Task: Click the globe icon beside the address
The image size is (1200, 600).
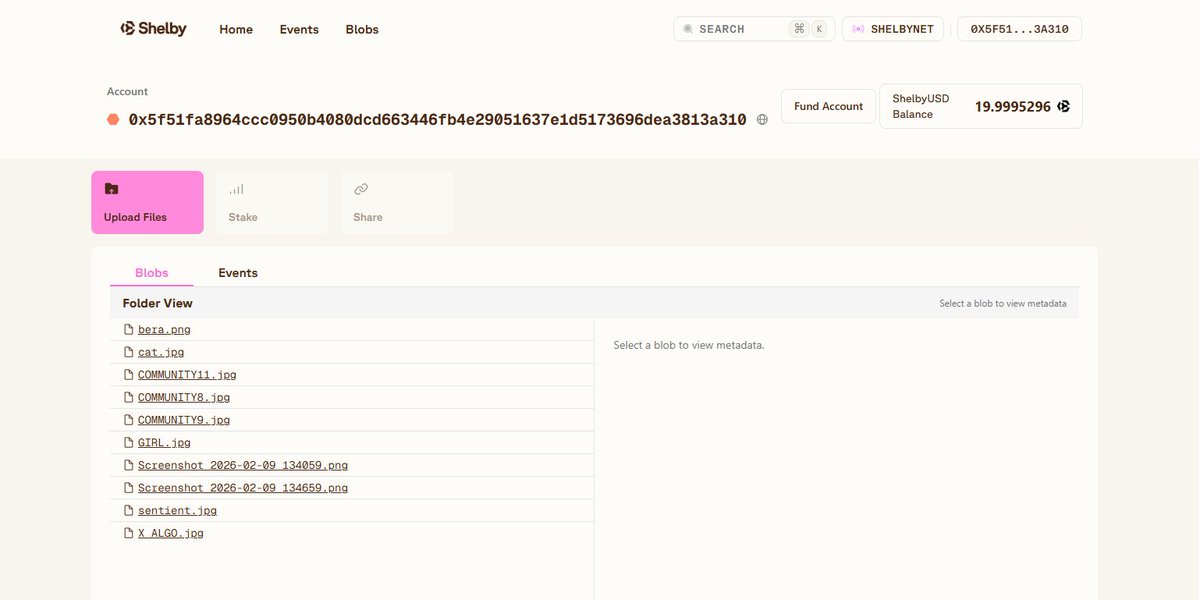Action: coord(762,120)
